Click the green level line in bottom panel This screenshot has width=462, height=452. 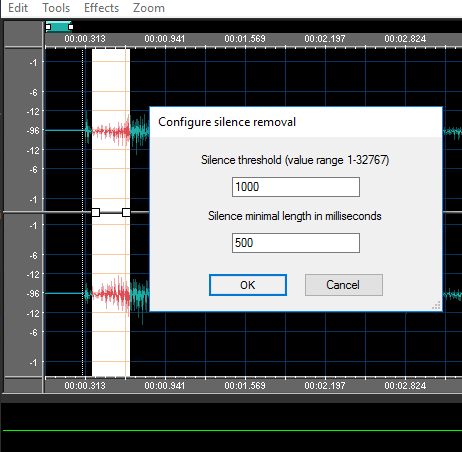point(232,430)
